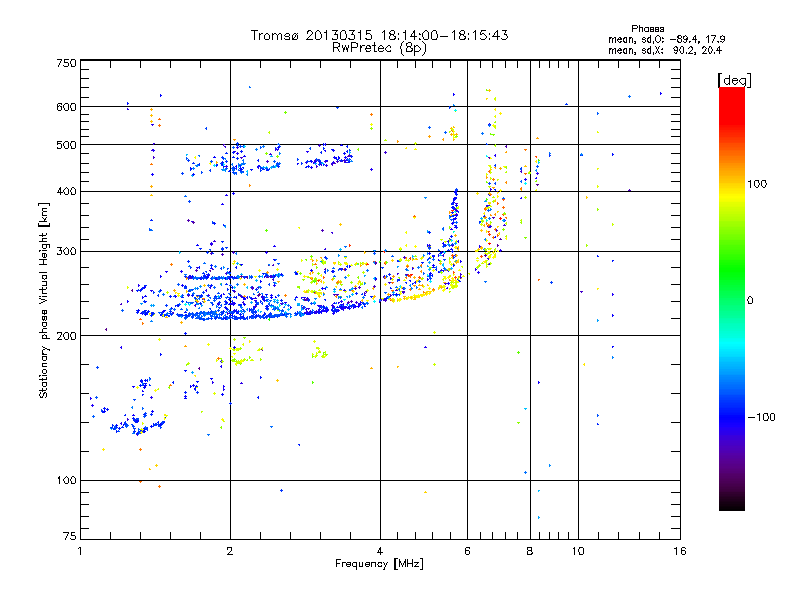Viewport: 800px width, 600px height.
Task: Click the x-axis tick label '16'
Action: pyautogui.click(x=680, y=551)
